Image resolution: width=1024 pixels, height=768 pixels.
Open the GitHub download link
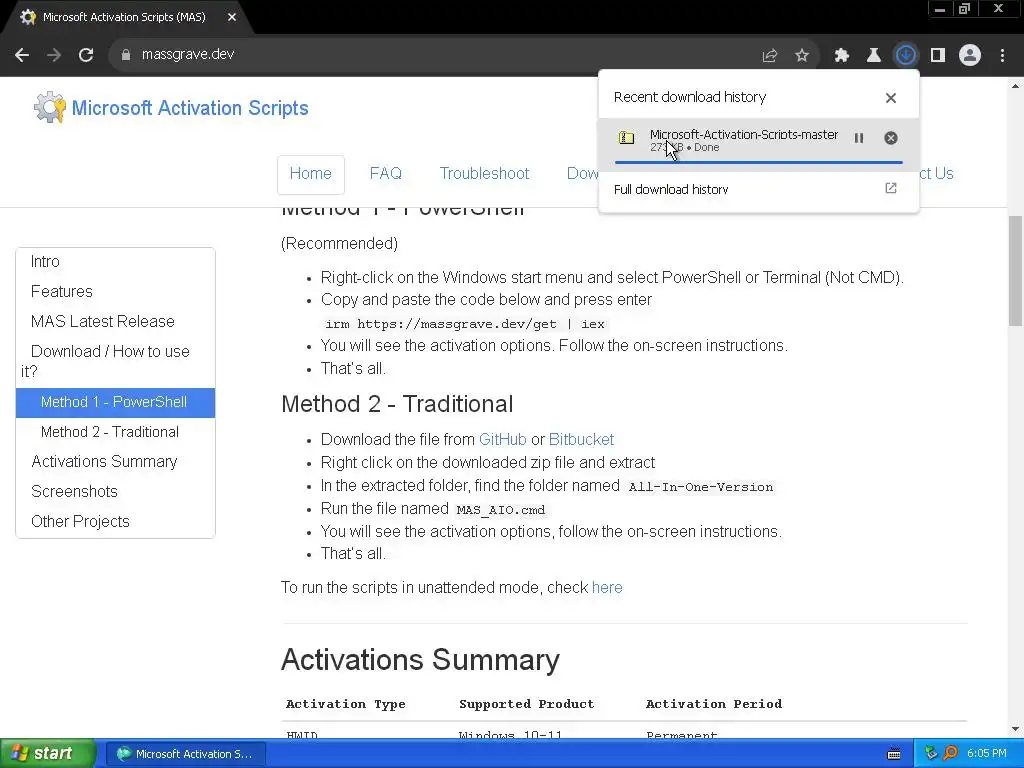502,440
